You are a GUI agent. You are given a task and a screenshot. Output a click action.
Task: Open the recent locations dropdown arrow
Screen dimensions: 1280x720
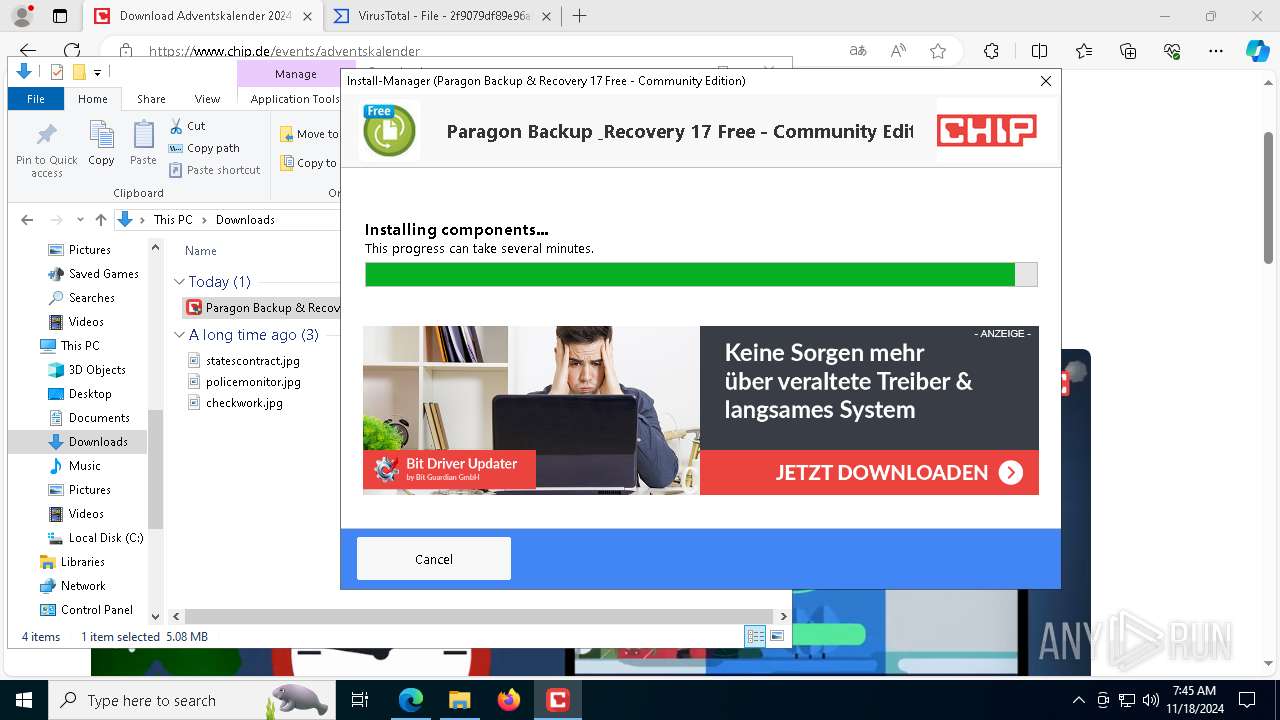point(80,220)
